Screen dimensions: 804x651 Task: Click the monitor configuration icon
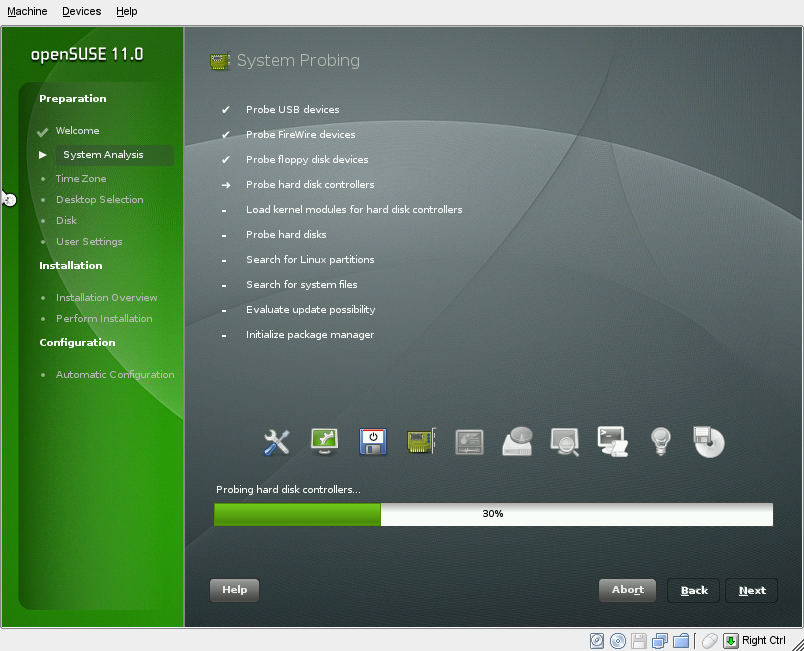325,441
